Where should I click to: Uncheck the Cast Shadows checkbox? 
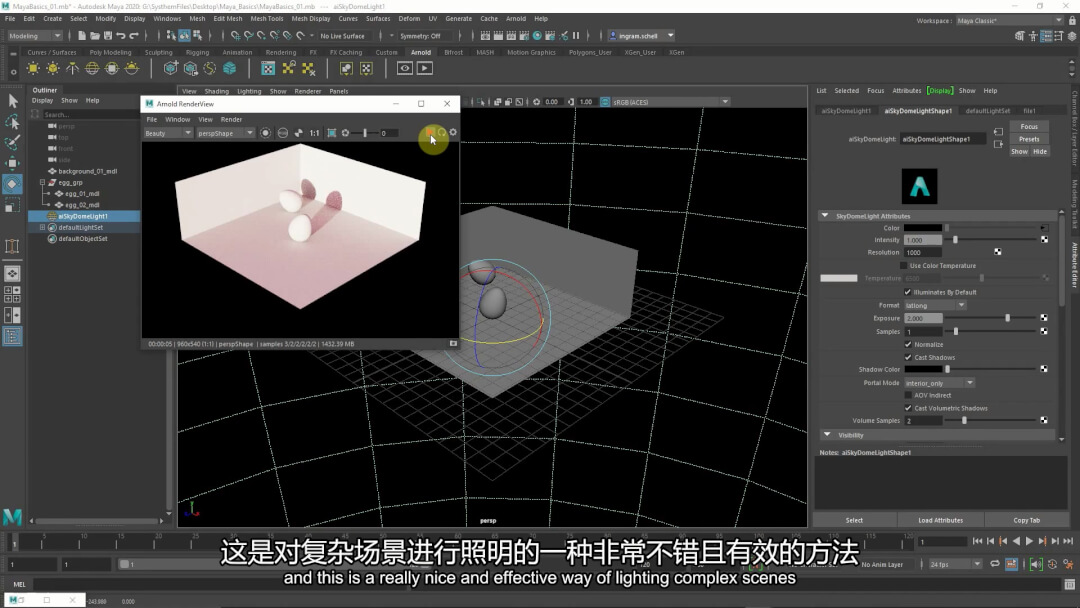908,357
